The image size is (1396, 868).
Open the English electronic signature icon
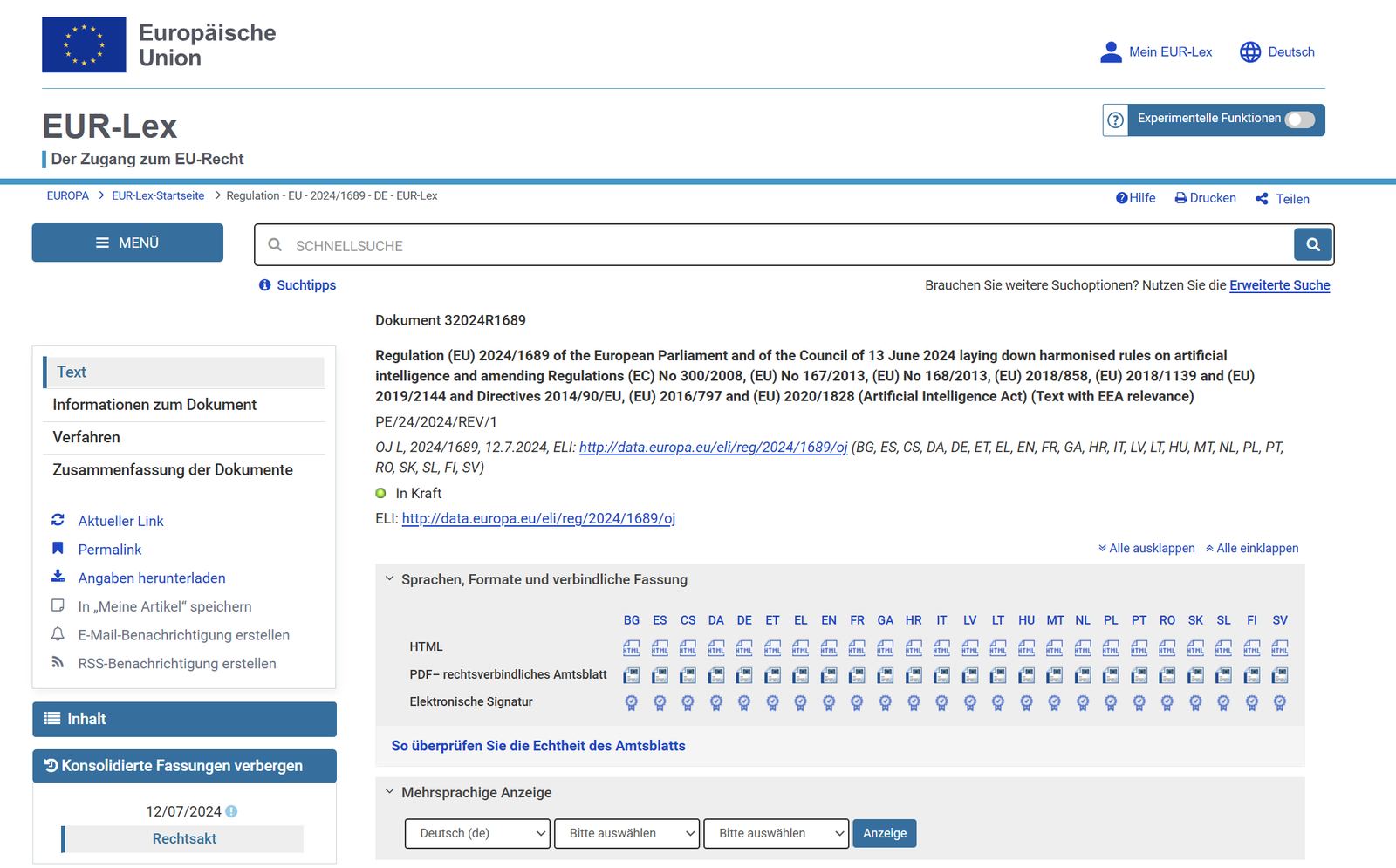[829, 702]
